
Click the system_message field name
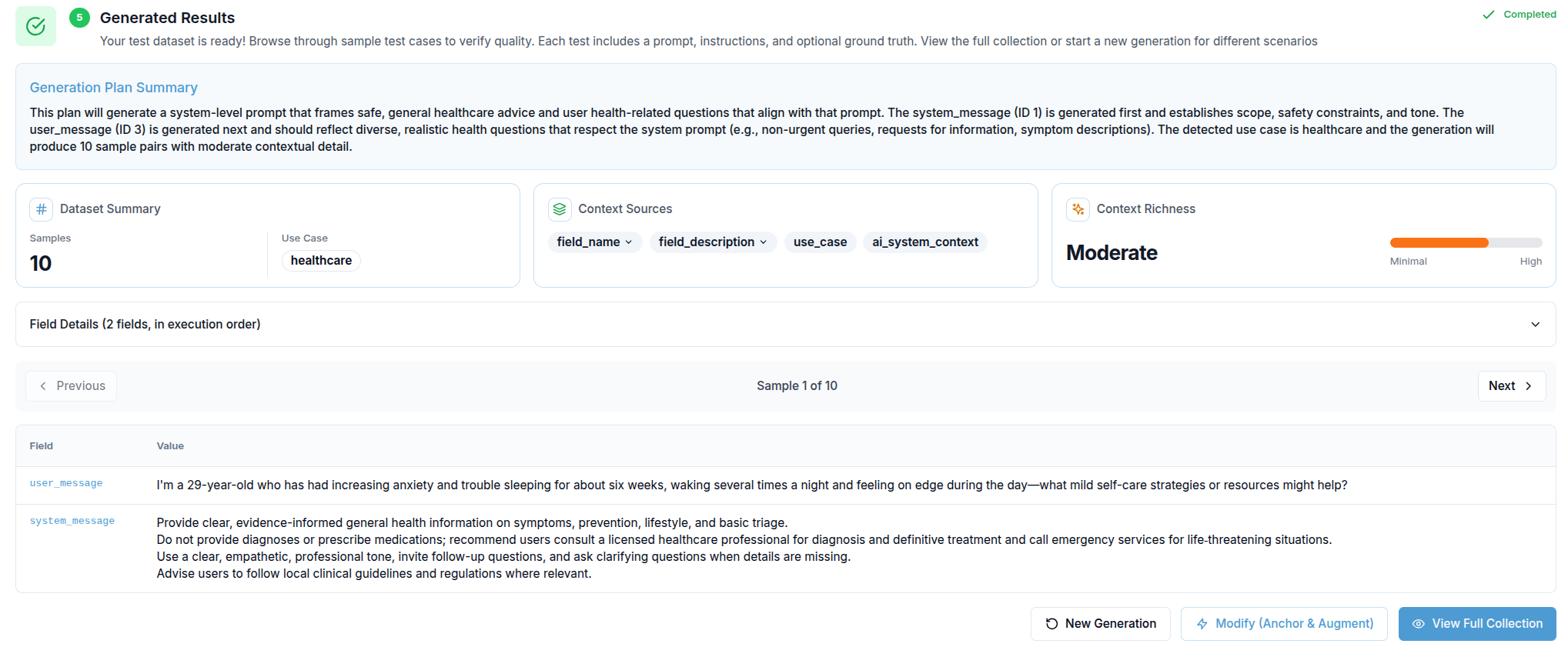(x=72, y=522)
